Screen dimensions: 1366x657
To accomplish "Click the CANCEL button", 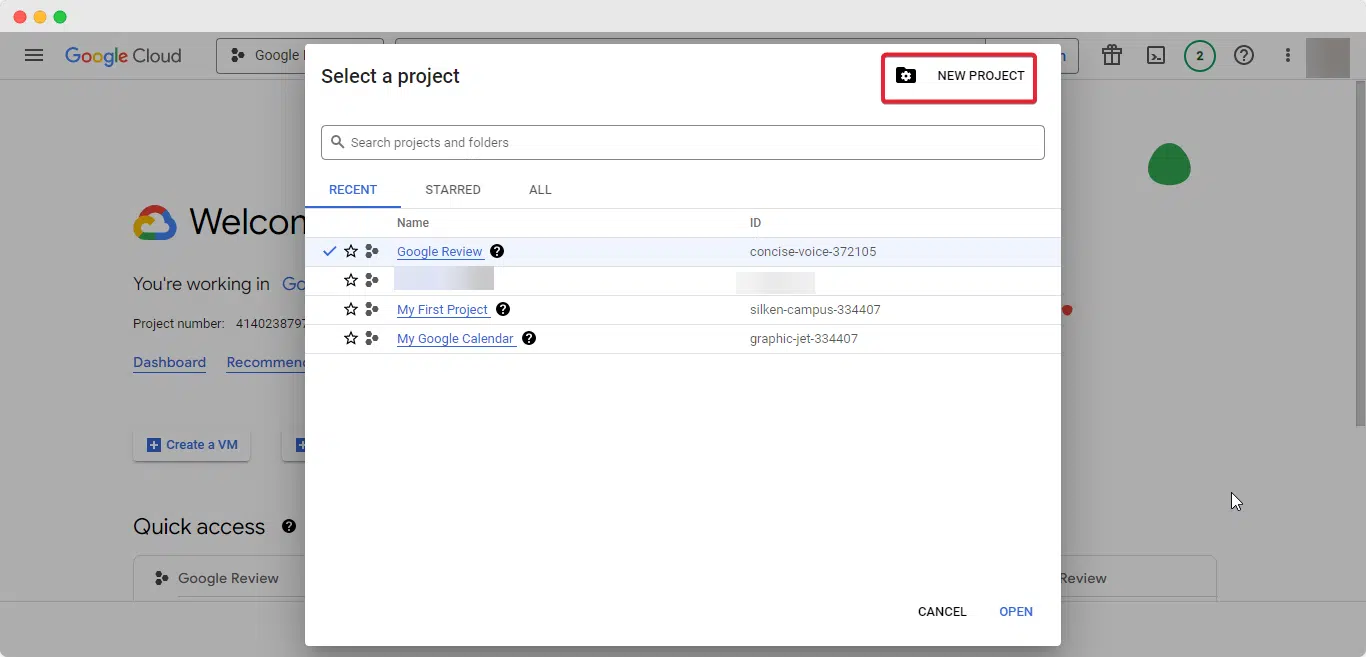I will click(x=942, y=612).
